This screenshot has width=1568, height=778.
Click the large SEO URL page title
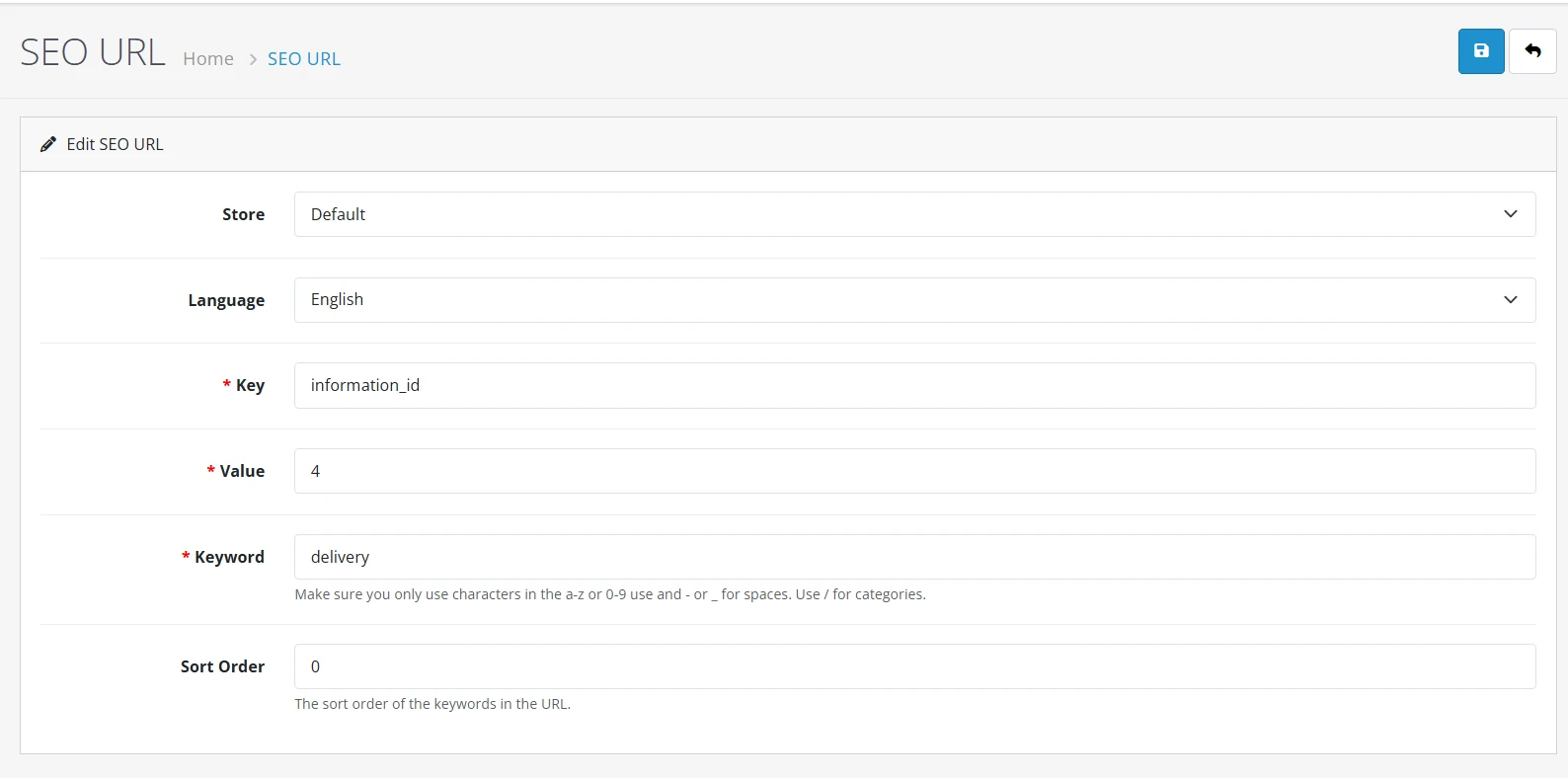tap(93, 52)
